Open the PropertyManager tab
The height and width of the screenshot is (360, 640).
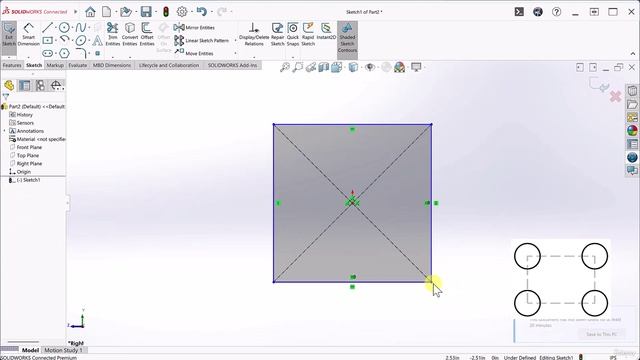[x=24, y=85]
